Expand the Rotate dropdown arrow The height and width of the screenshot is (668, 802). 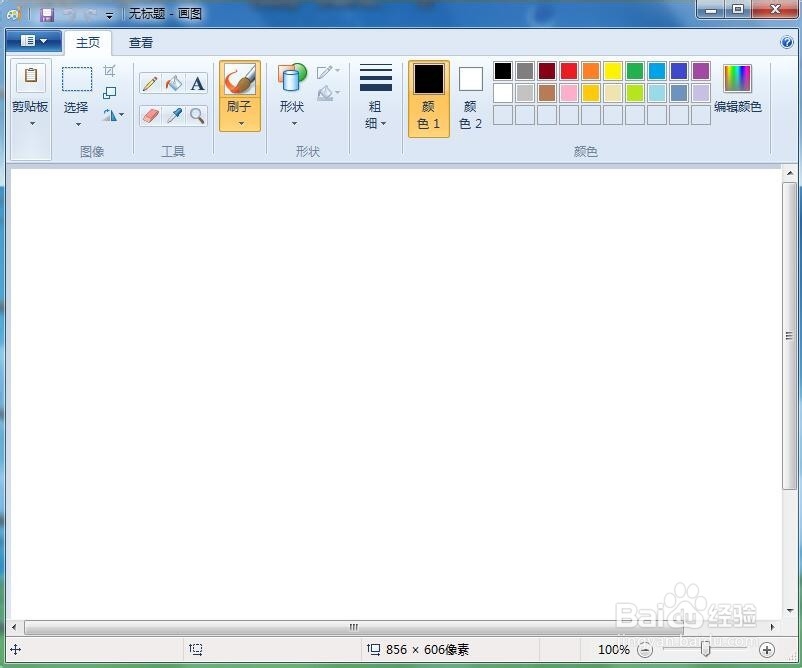122,115
